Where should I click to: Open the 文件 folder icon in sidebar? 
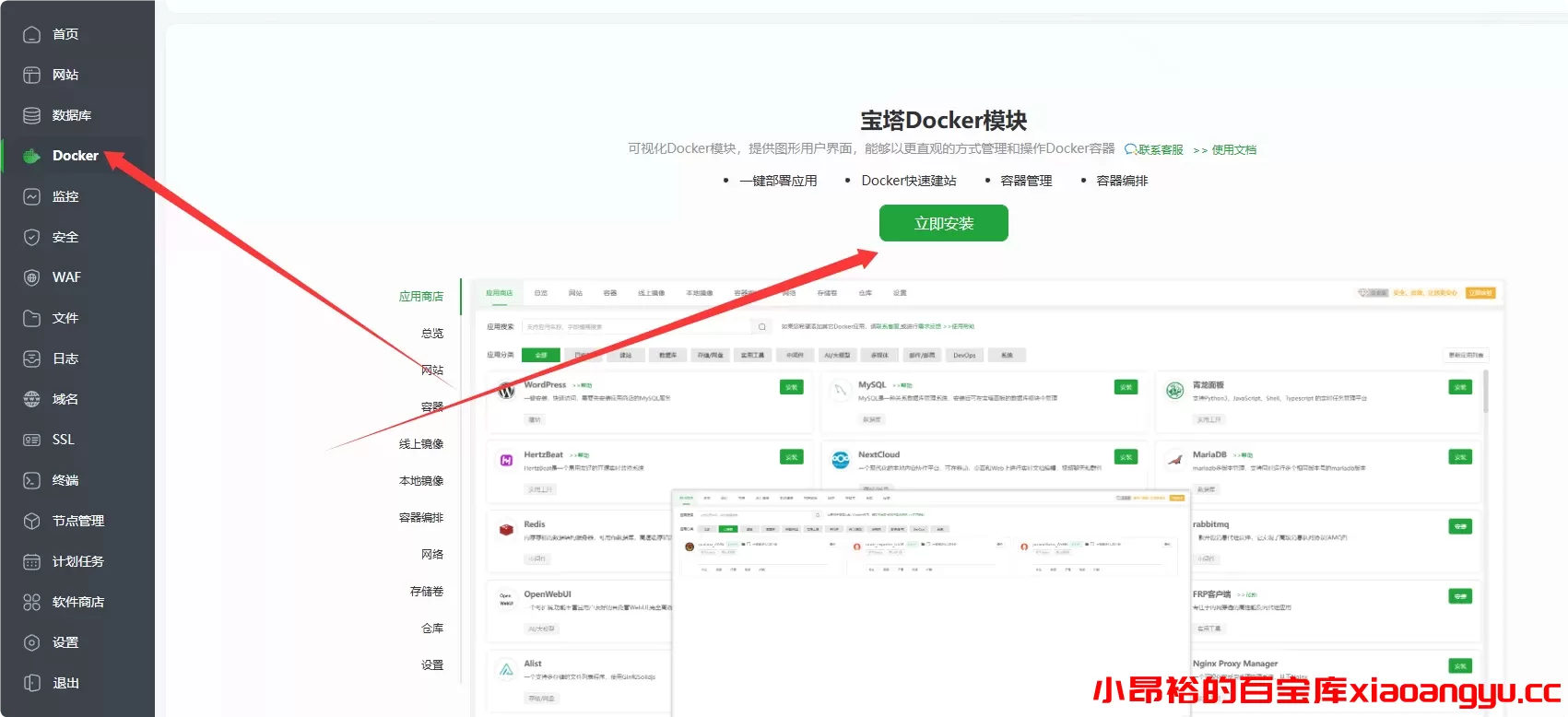[x=31, y=318]
